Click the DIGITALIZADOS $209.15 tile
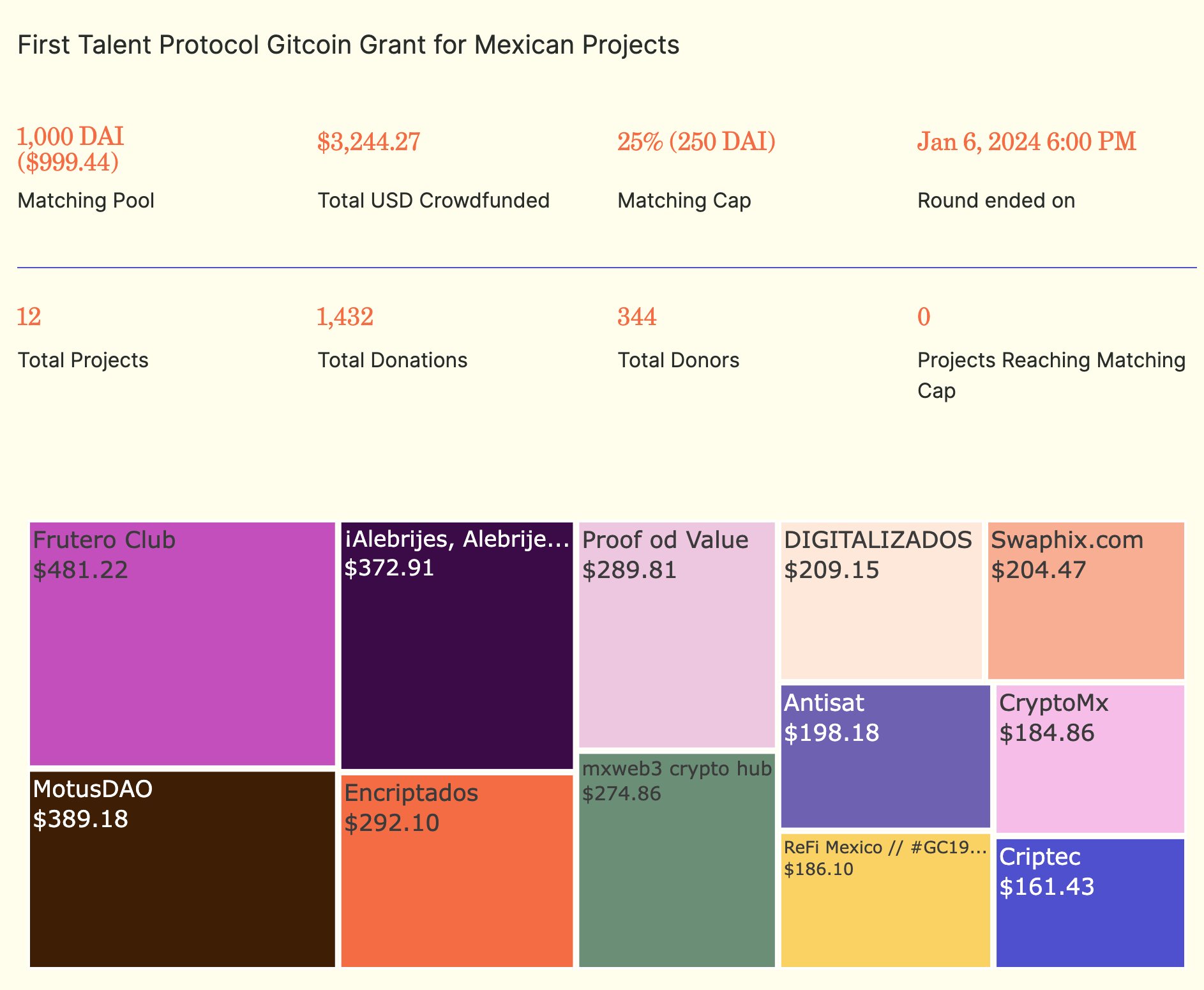Screen dimensions: 1204x990 click(882, 600)
